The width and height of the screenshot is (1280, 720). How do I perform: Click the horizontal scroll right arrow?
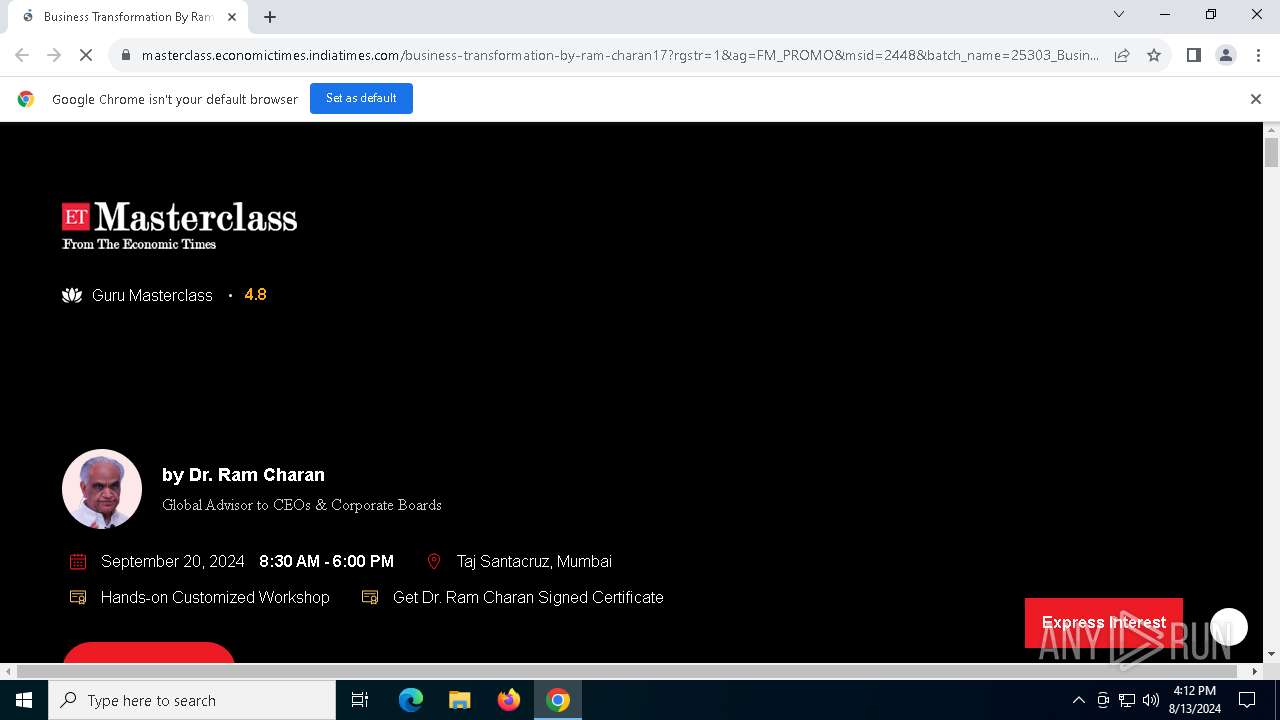tap(1255, 671)
